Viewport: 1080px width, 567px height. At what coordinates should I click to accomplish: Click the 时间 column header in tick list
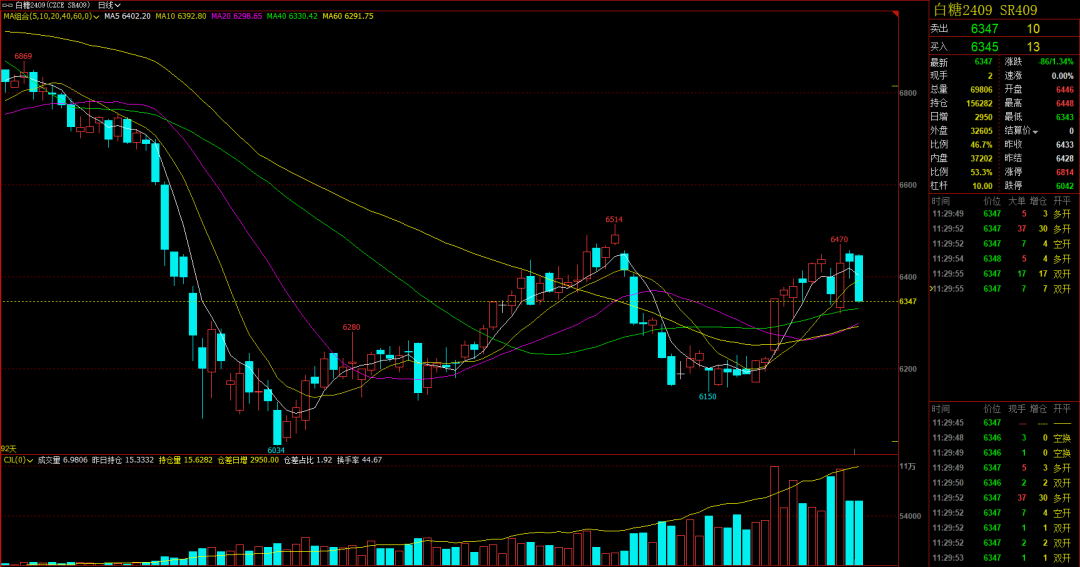tap(941, 201)
